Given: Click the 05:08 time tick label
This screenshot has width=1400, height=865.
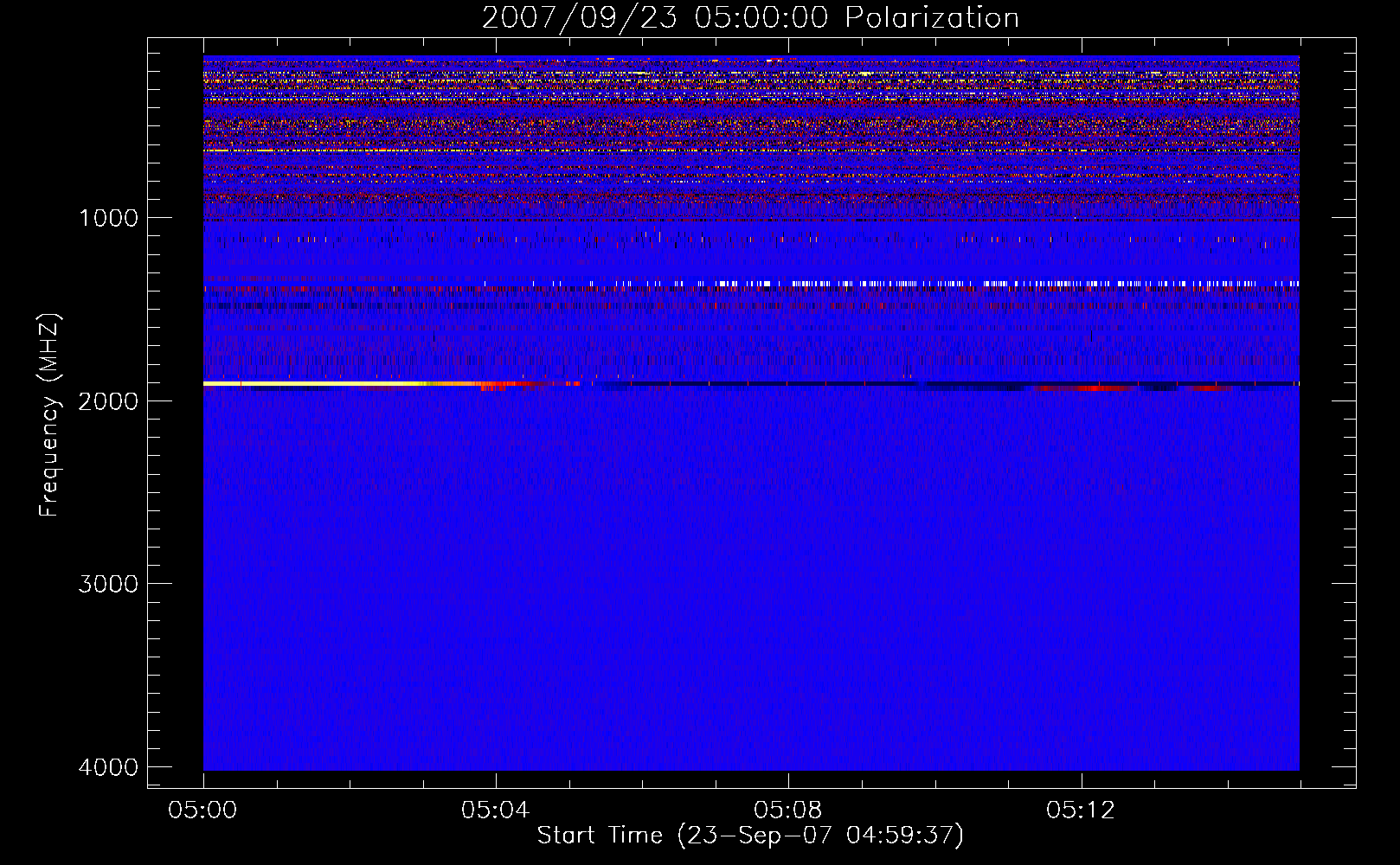Looking at the screenshot, I should pos(788,811).
